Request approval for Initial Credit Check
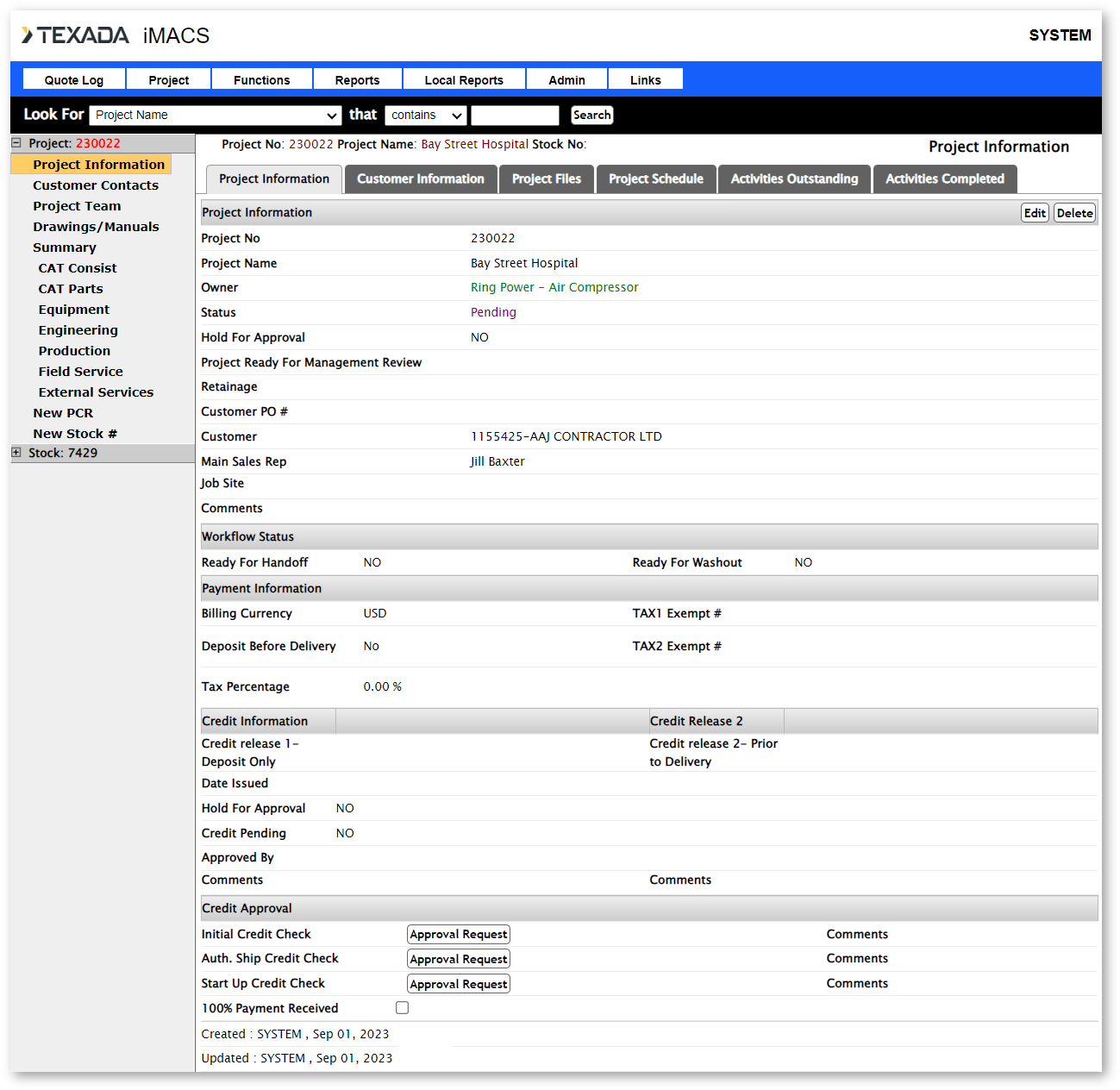1120x1090 pixels. point(459,935)
